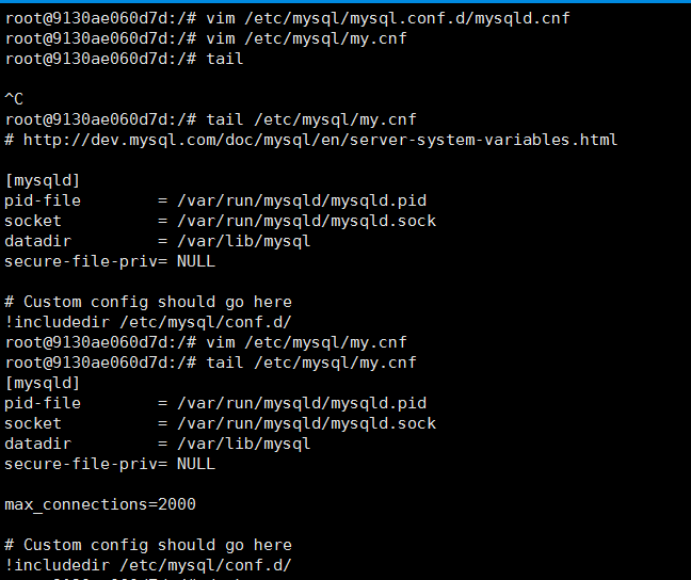Viewport: 692px width, 581px height.
Task: Click the second secure-file-priv= NULL line
Action: [x=110, y=464]
